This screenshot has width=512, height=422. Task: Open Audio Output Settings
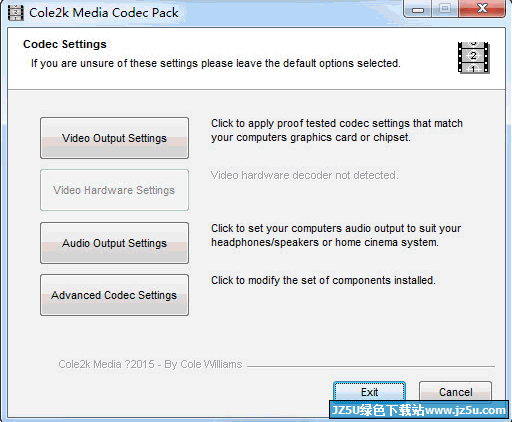coord(114,243)
